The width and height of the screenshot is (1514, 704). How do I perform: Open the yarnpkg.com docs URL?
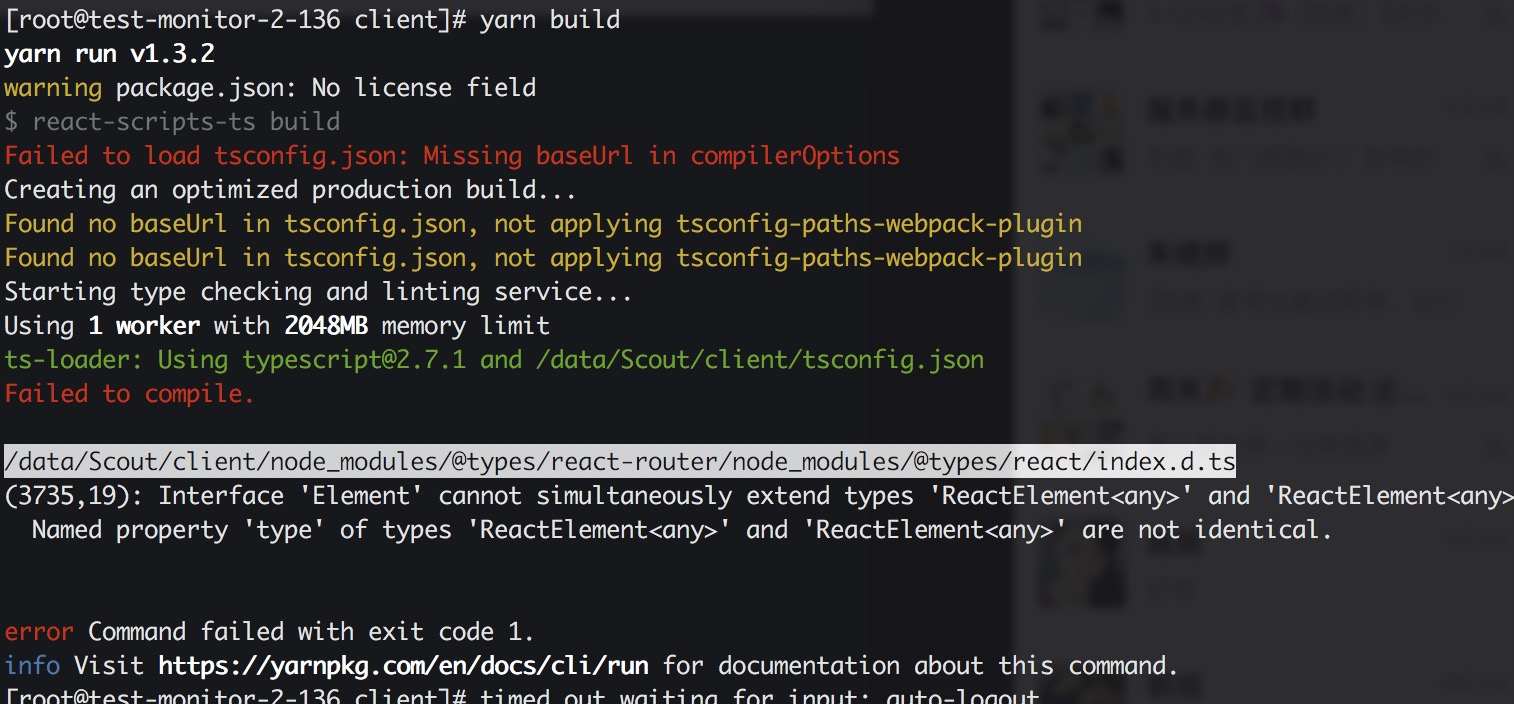click(403, 666)
